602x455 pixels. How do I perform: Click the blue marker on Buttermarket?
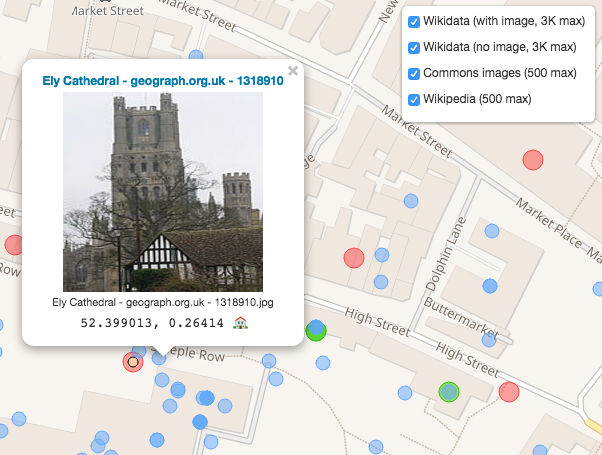coord(490,286)
